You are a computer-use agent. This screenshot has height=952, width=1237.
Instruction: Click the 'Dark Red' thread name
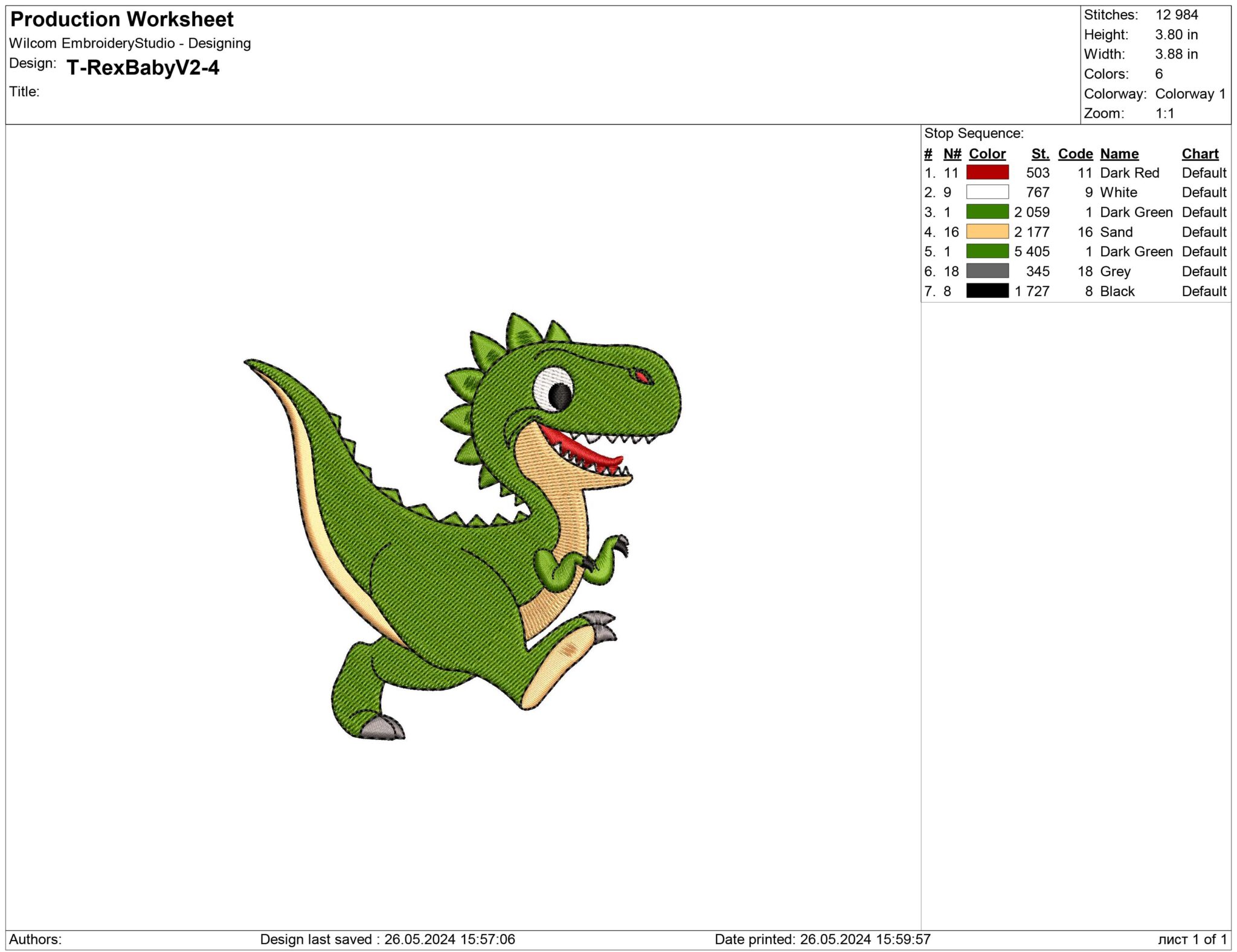(1129, 173)
